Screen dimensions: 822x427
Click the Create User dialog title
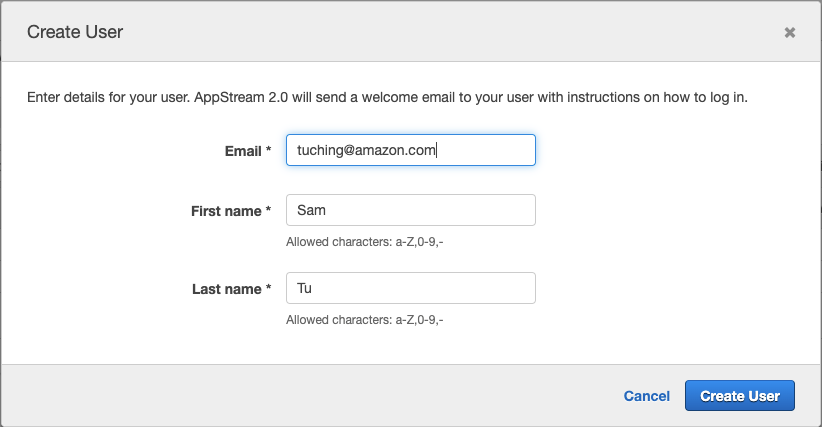click(75, 32)
